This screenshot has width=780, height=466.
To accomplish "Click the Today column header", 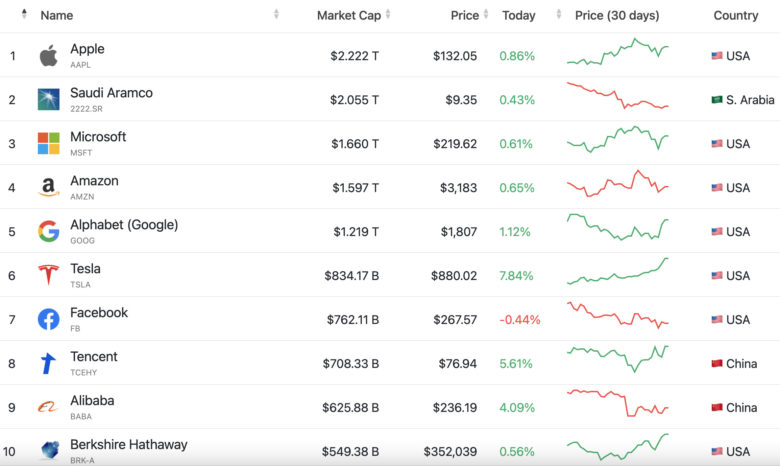I will [518, 15].
